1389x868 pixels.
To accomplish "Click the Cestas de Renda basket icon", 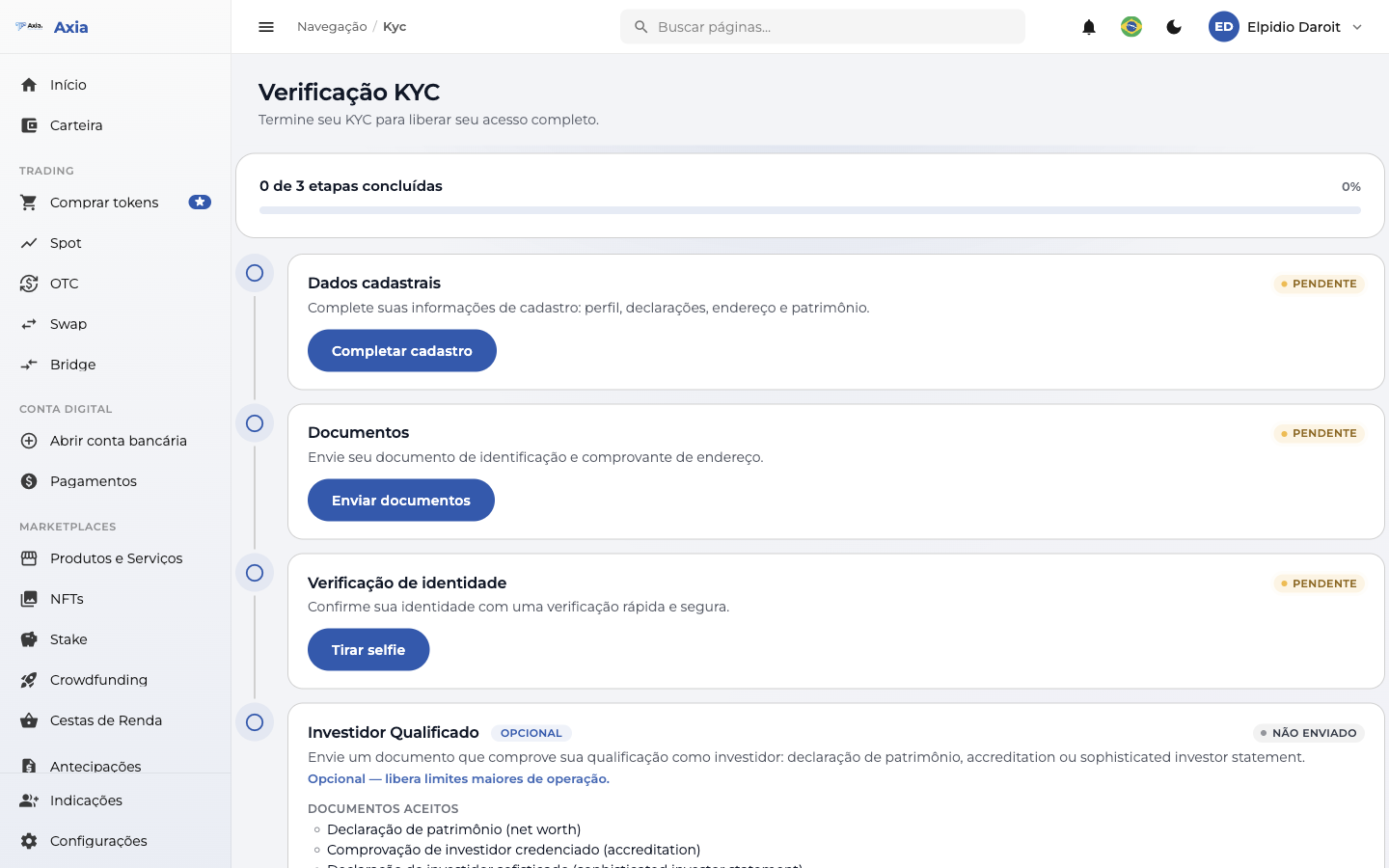I will 29,720.
